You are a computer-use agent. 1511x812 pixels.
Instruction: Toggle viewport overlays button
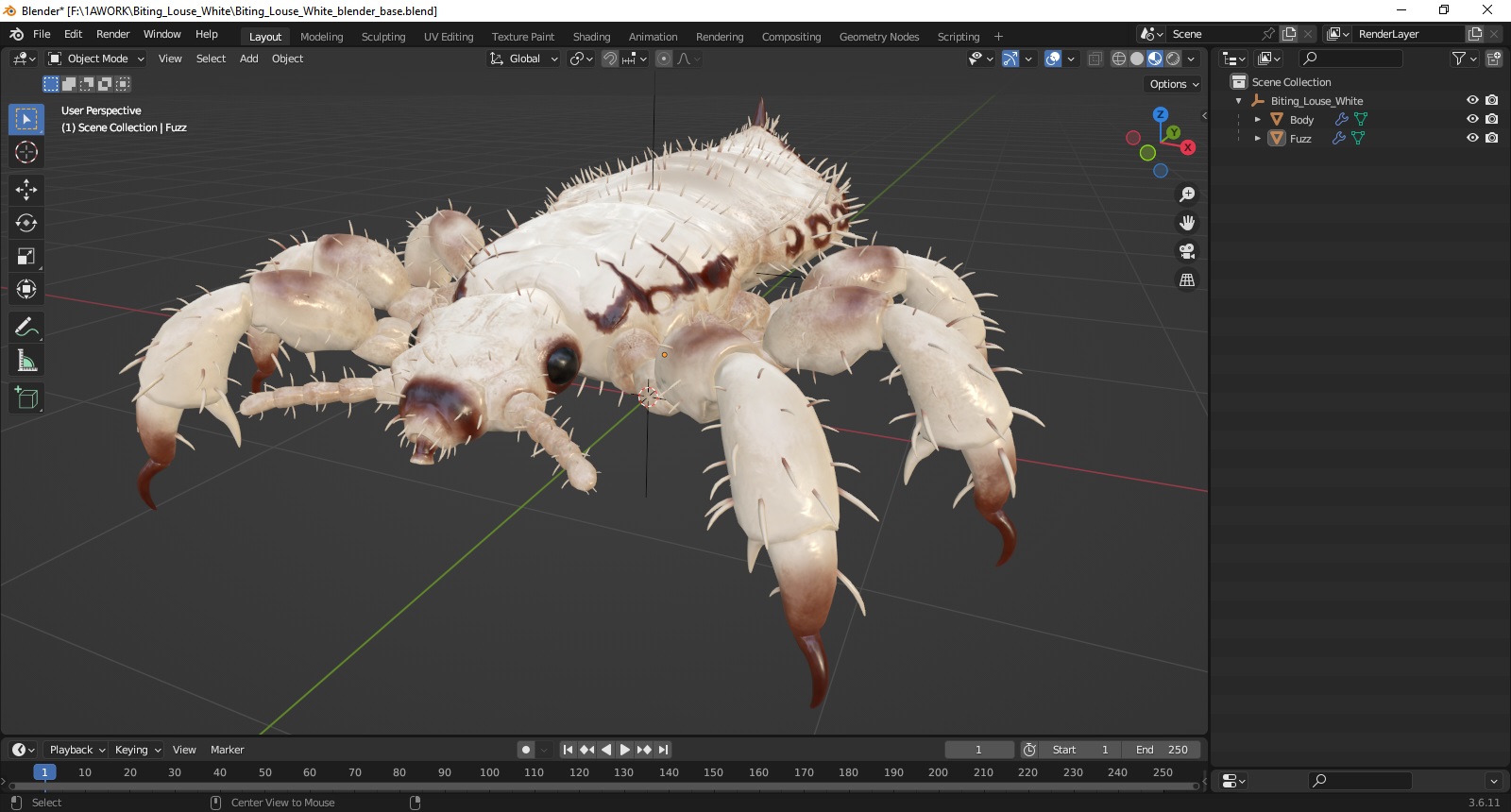(x=1053, y=59)
